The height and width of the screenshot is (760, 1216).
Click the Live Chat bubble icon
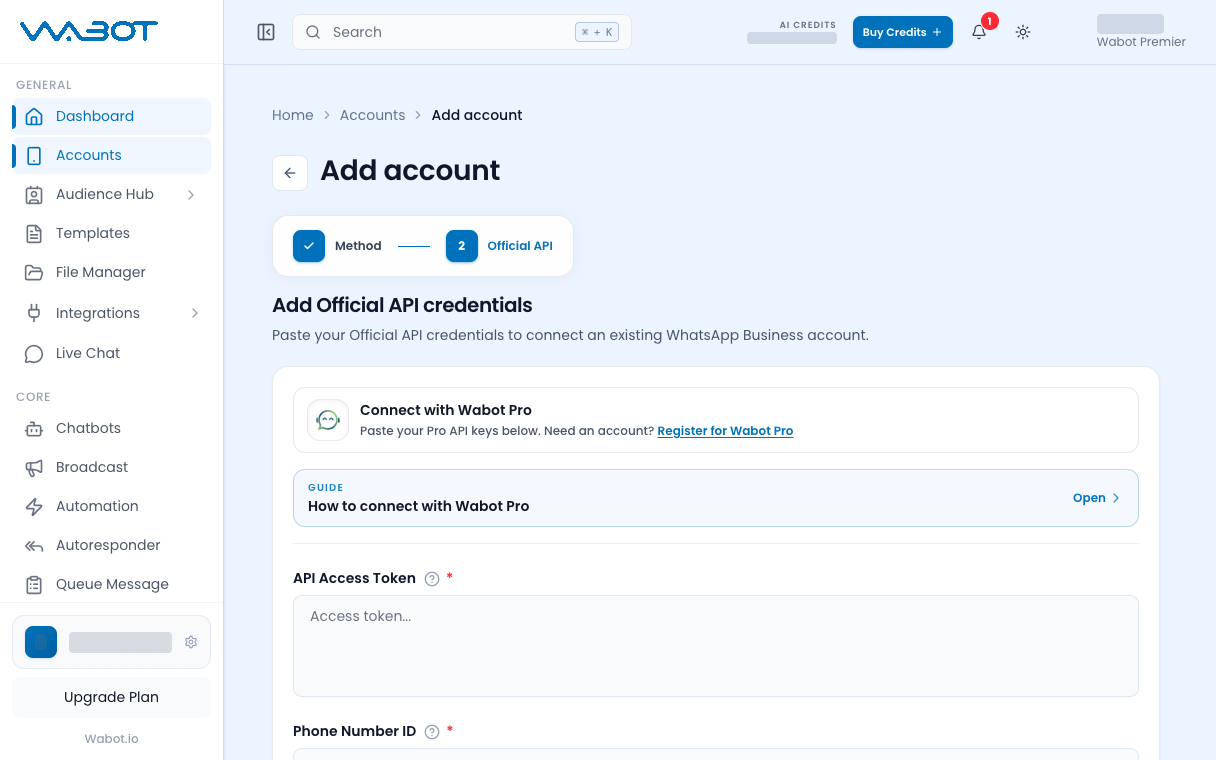click(x=34, y=353)
